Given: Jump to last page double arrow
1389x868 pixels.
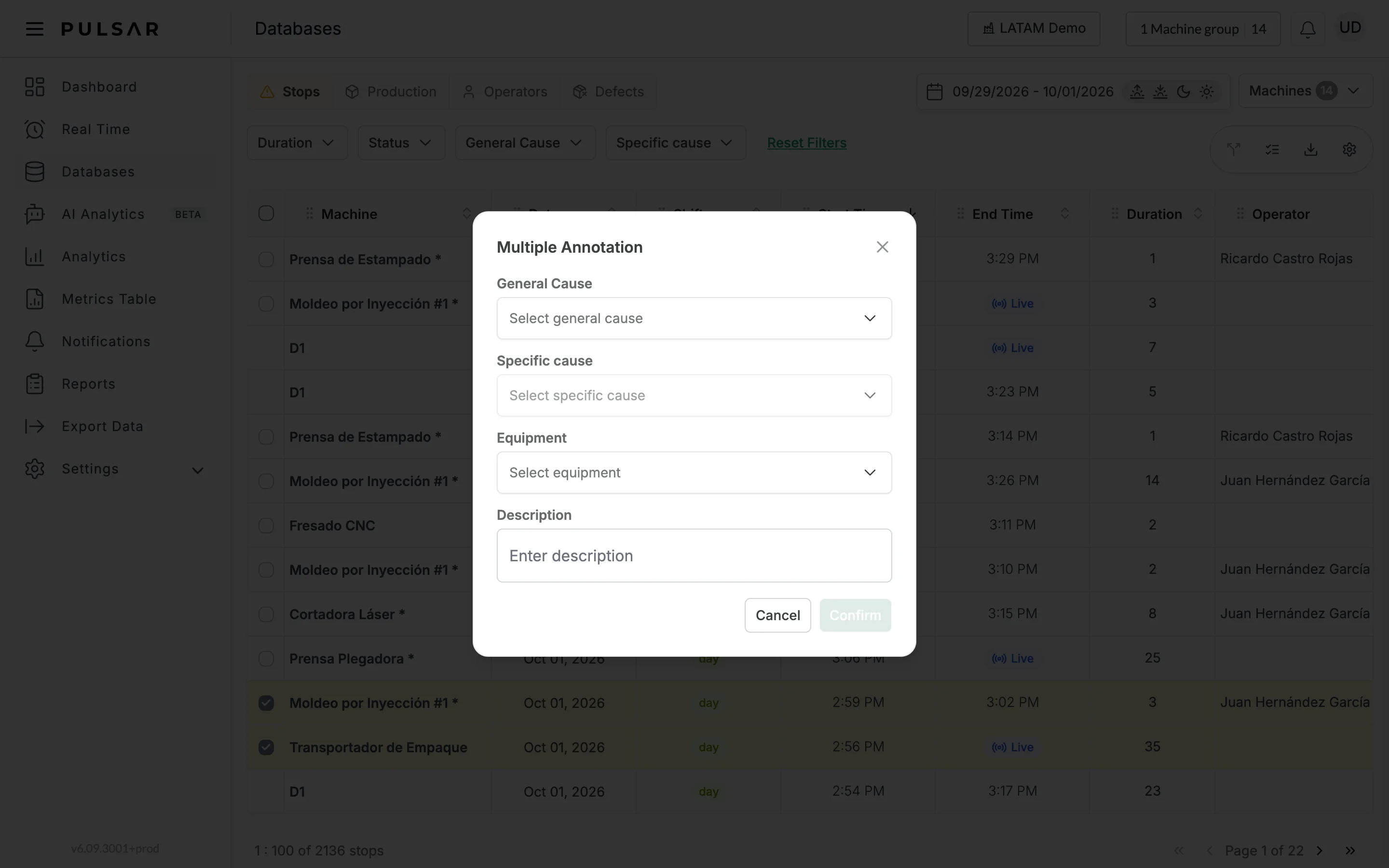Looking at the screenshot, I should click(x=1350, y=850).
